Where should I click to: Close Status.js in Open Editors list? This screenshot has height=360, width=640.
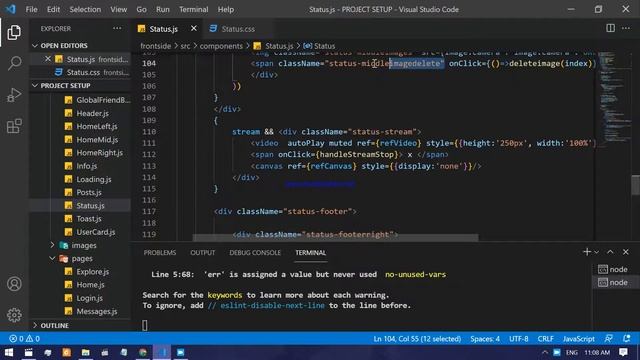coord(48,59)
